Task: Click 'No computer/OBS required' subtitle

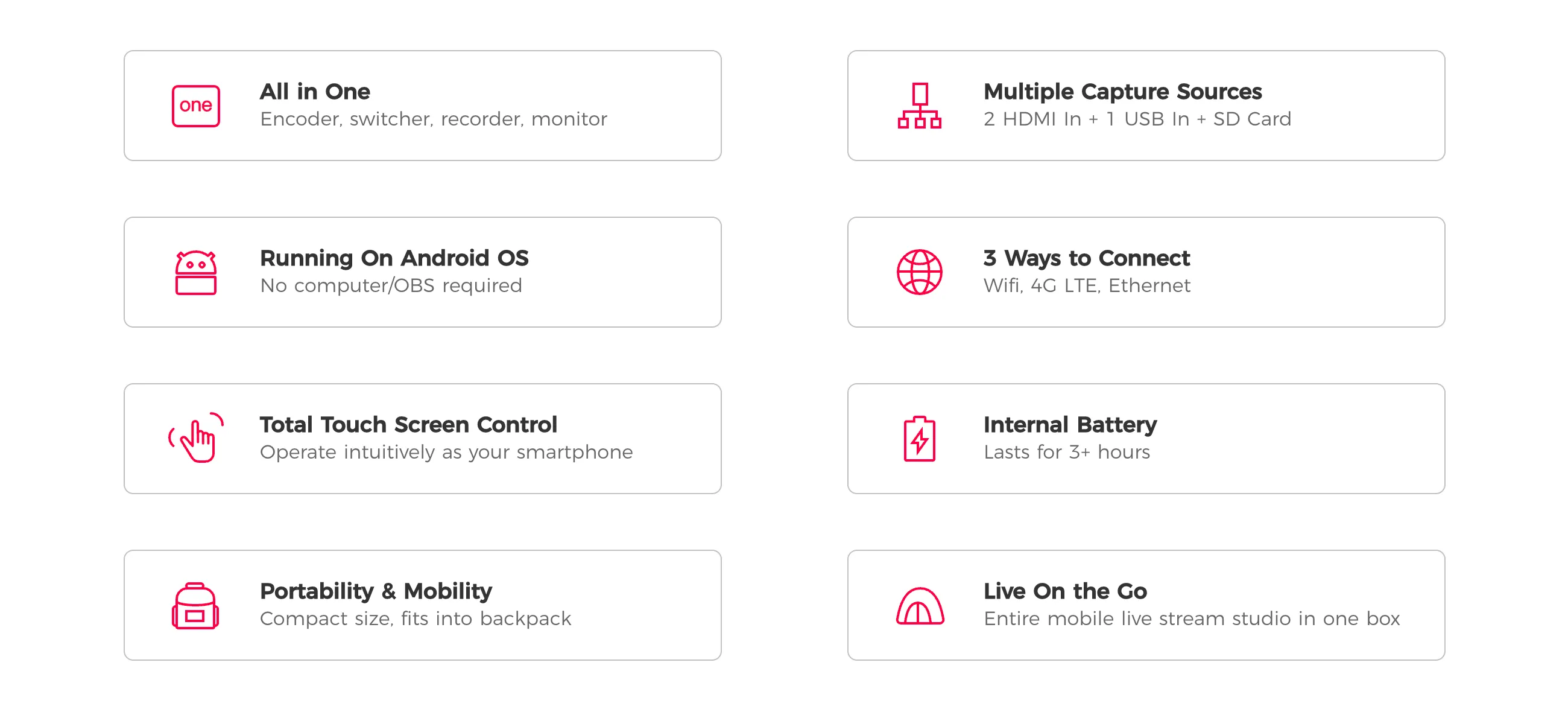Action: [391, 285]
